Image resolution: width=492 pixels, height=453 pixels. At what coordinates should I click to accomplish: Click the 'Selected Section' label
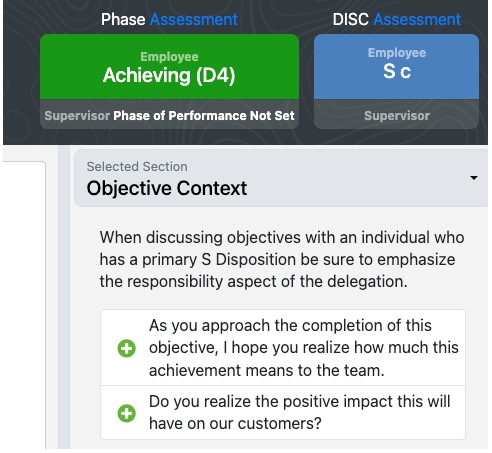pos(137,166)
